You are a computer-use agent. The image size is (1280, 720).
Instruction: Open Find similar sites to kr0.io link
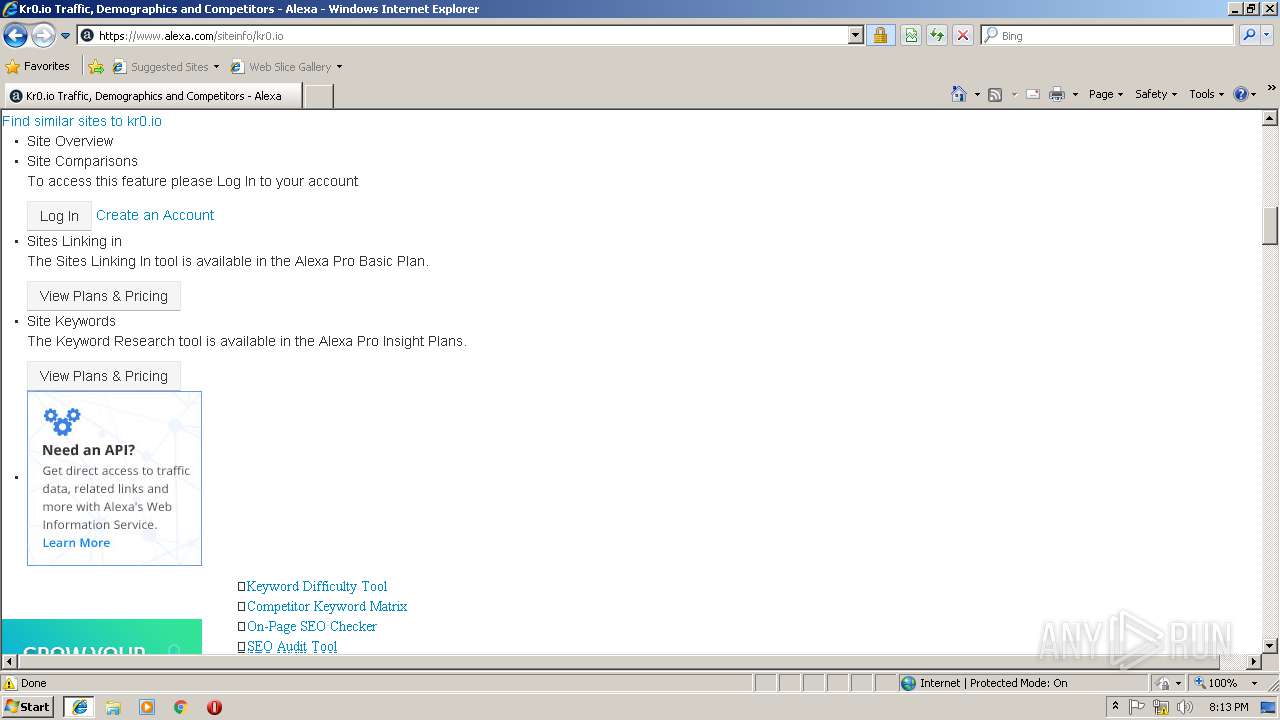tap(82, 121)
